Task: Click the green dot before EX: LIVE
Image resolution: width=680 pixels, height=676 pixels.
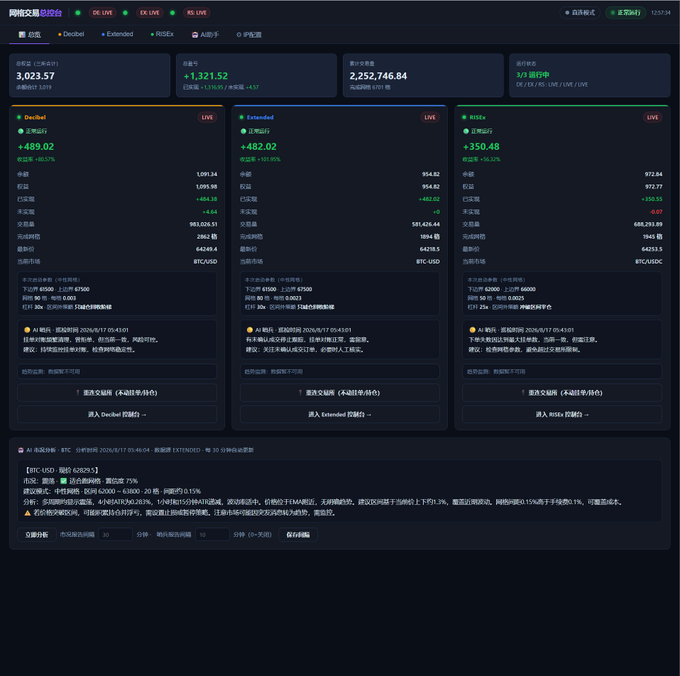Action: point(125,13)
